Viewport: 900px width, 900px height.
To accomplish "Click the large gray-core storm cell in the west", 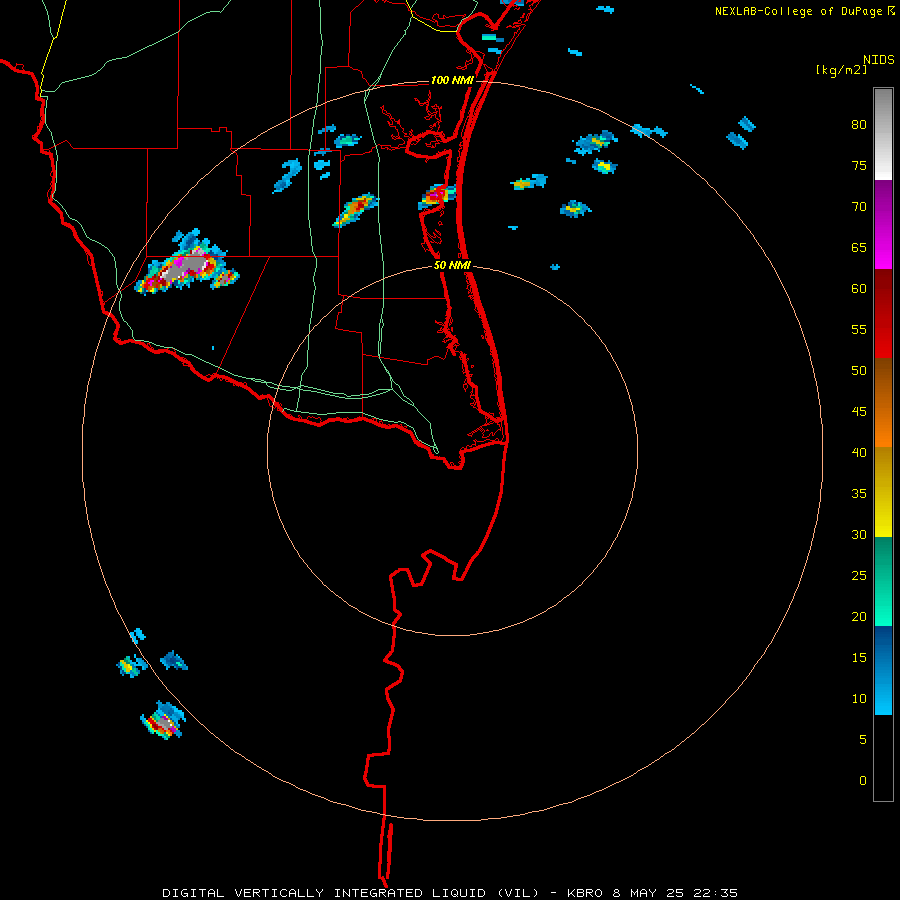I will point(187,262).
